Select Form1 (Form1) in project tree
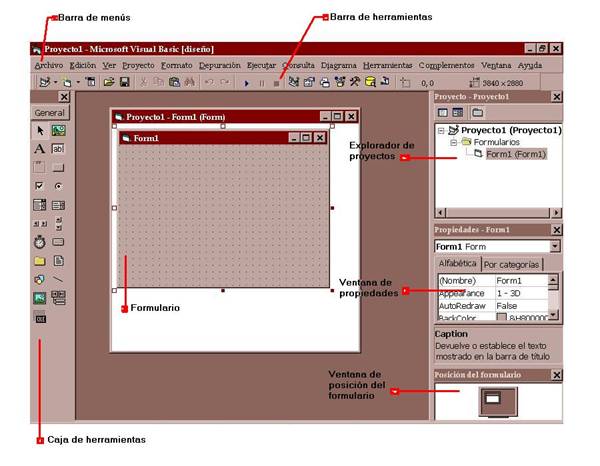Image resolution: width=600 pixels, height=466 pixels. click(516, 154)
